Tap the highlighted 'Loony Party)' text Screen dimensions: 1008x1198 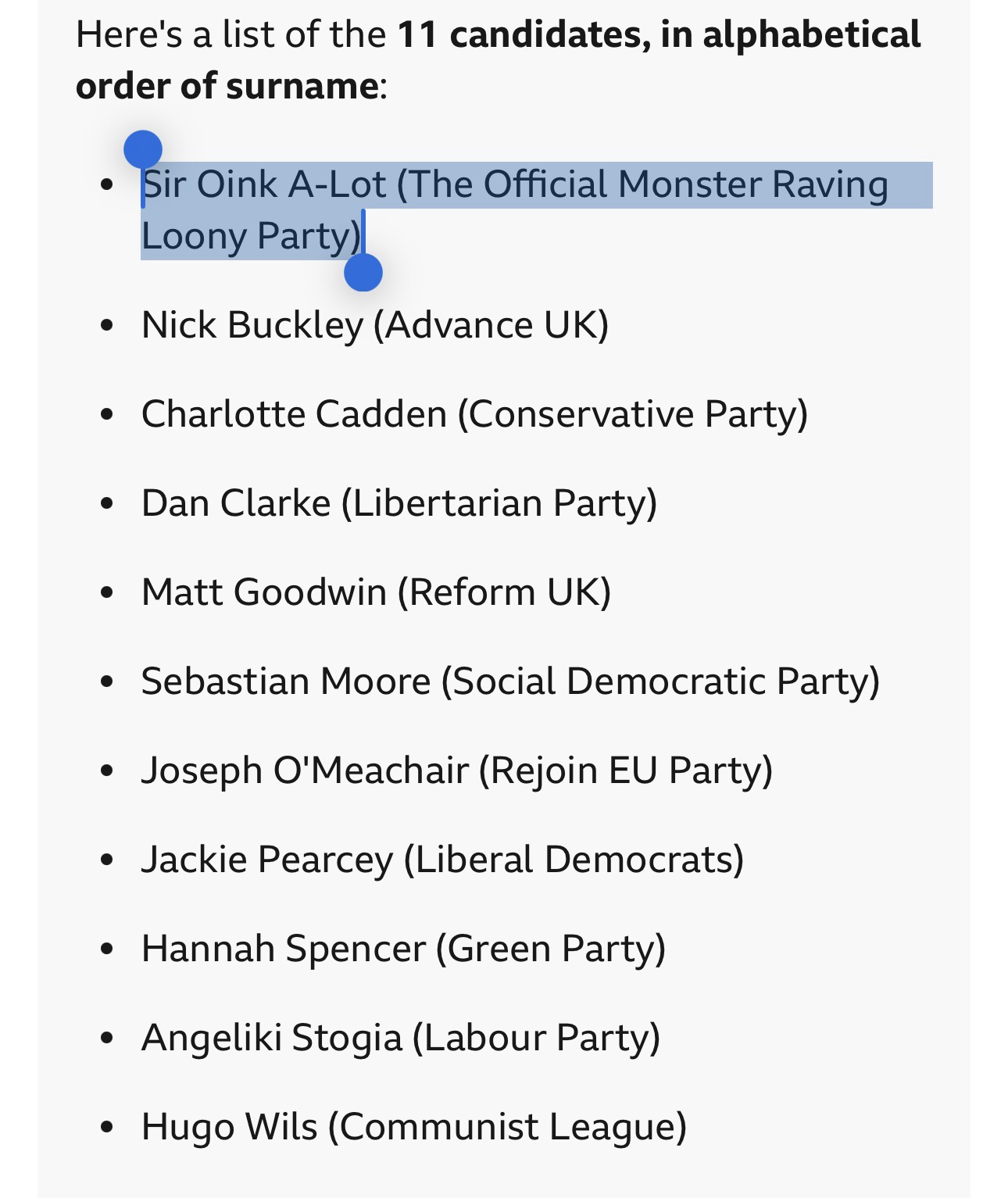tap(251, 235)
